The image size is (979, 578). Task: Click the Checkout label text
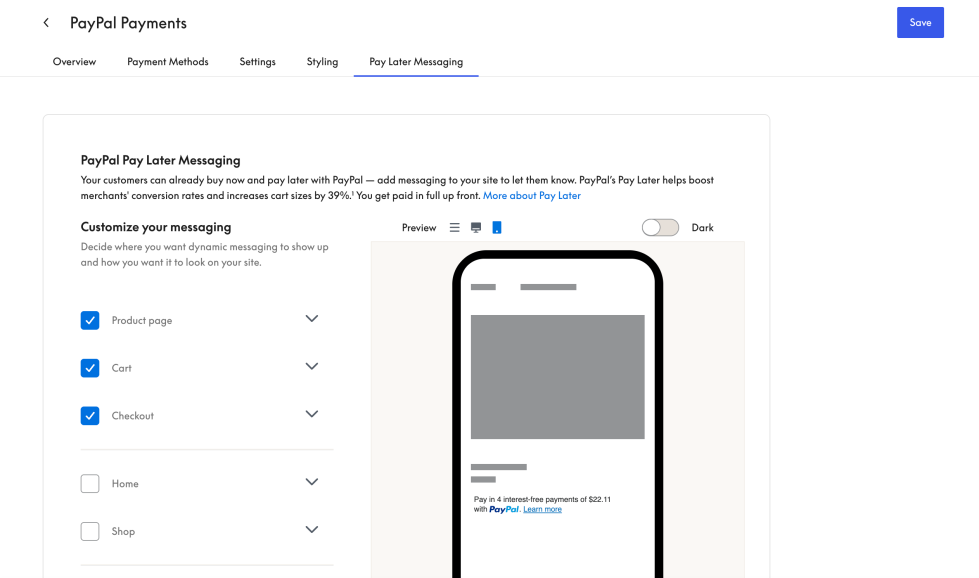(132, 416)
